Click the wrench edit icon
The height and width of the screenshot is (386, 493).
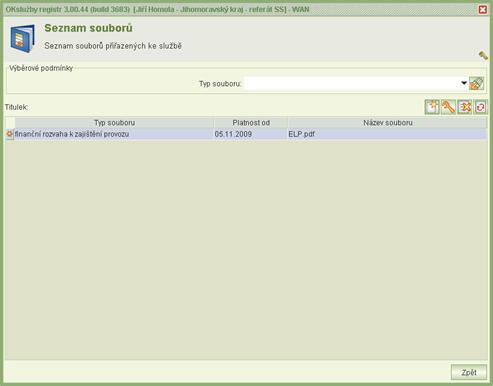(x=448, y=107)
